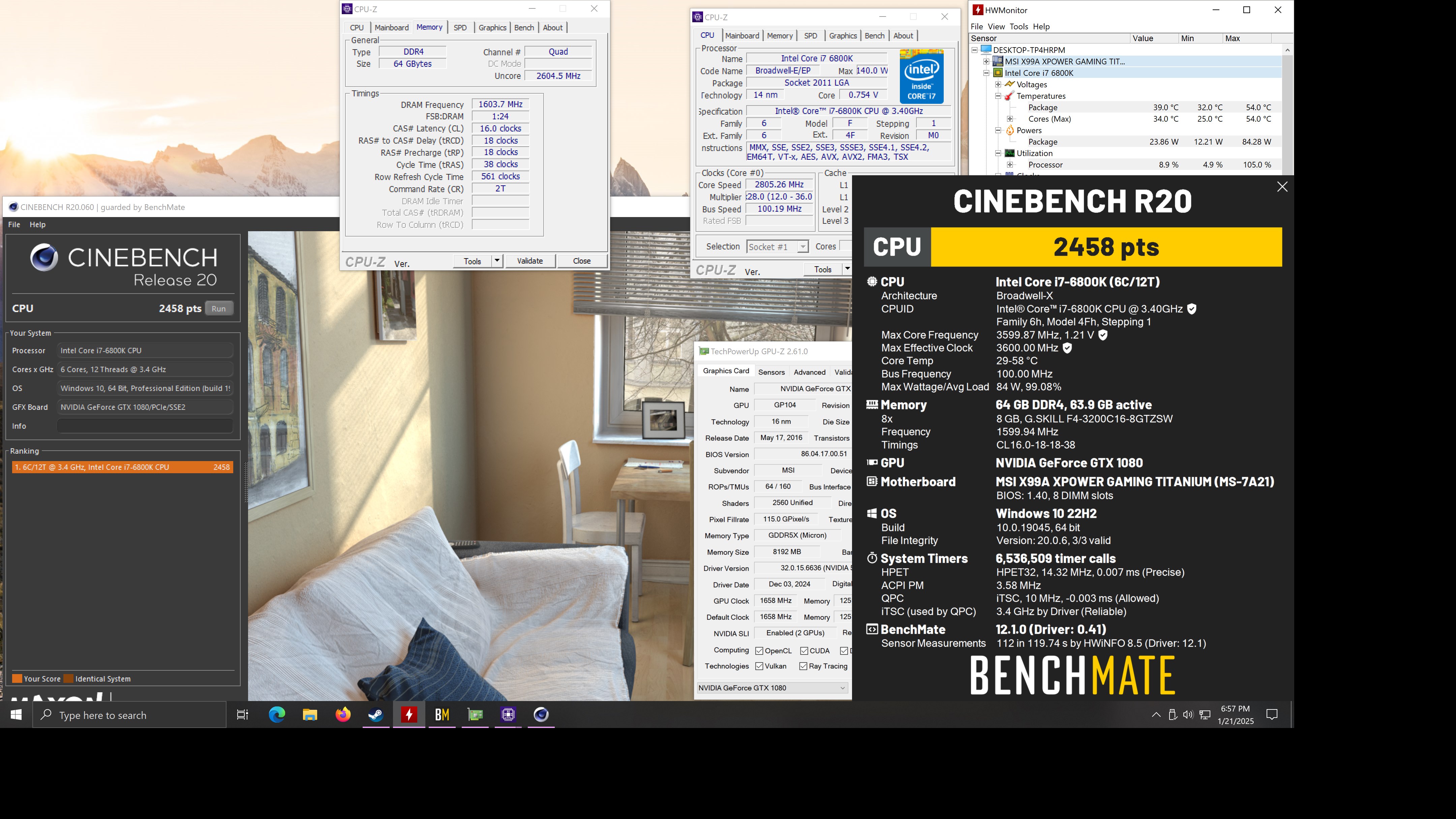Click the volume speaker icon in system tray
This screenshot has height=819, width=1456.
[1188, 715]
